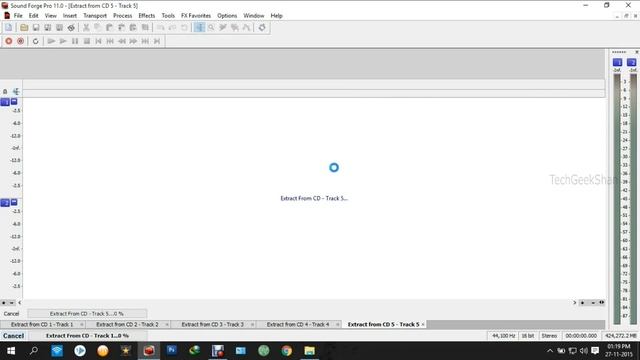The width and height of the screenshot is (640, 360).
Task: Click the Arm and Record button
Action: coord(9,41)
